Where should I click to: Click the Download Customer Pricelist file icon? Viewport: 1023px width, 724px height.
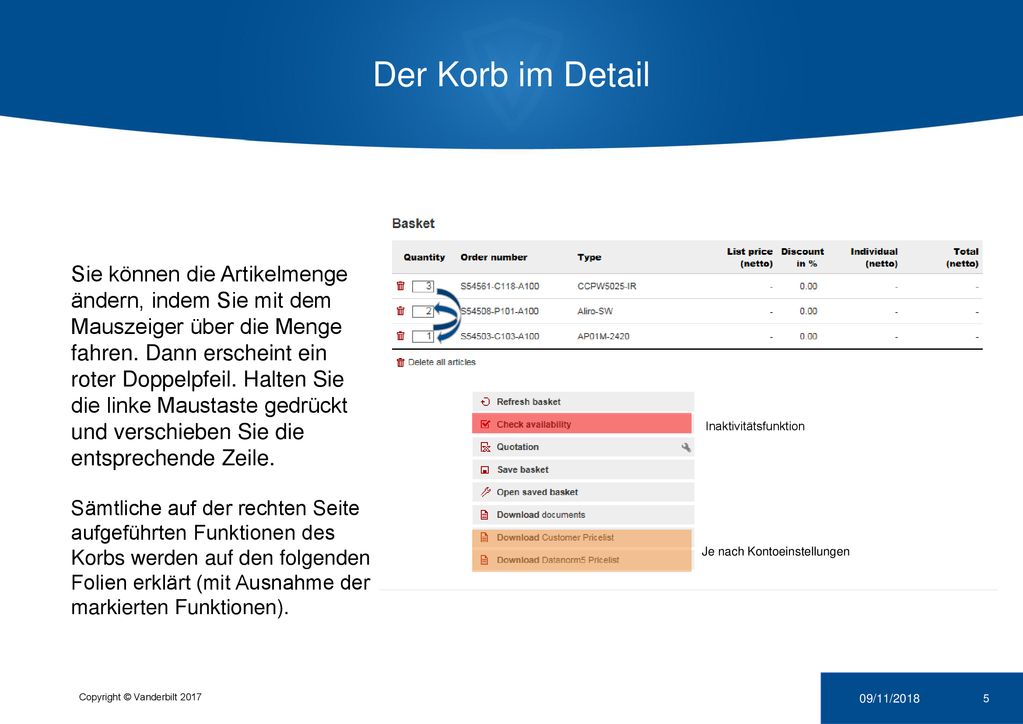click(485, 537)
